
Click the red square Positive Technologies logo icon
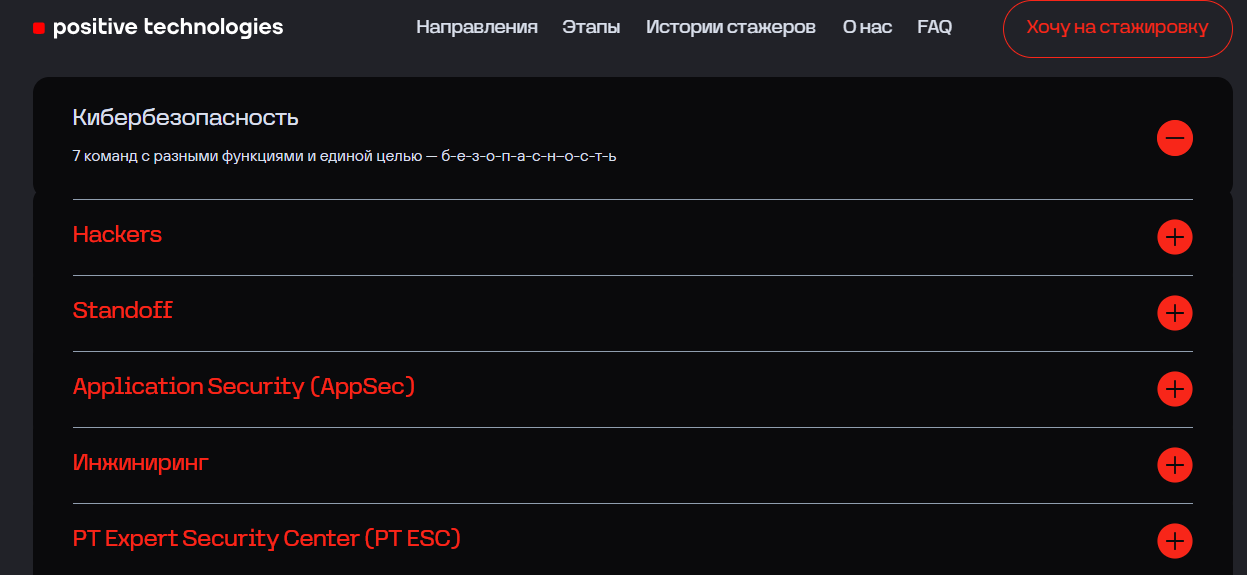39,28
